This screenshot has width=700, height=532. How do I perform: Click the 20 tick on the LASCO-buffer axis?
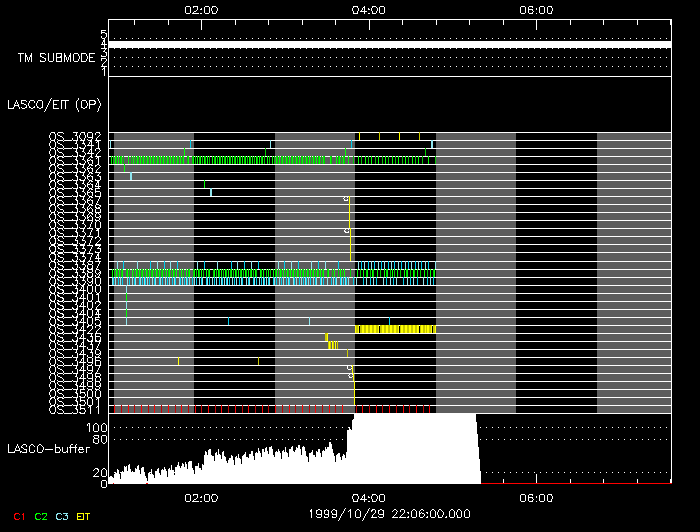pos(100,473)
